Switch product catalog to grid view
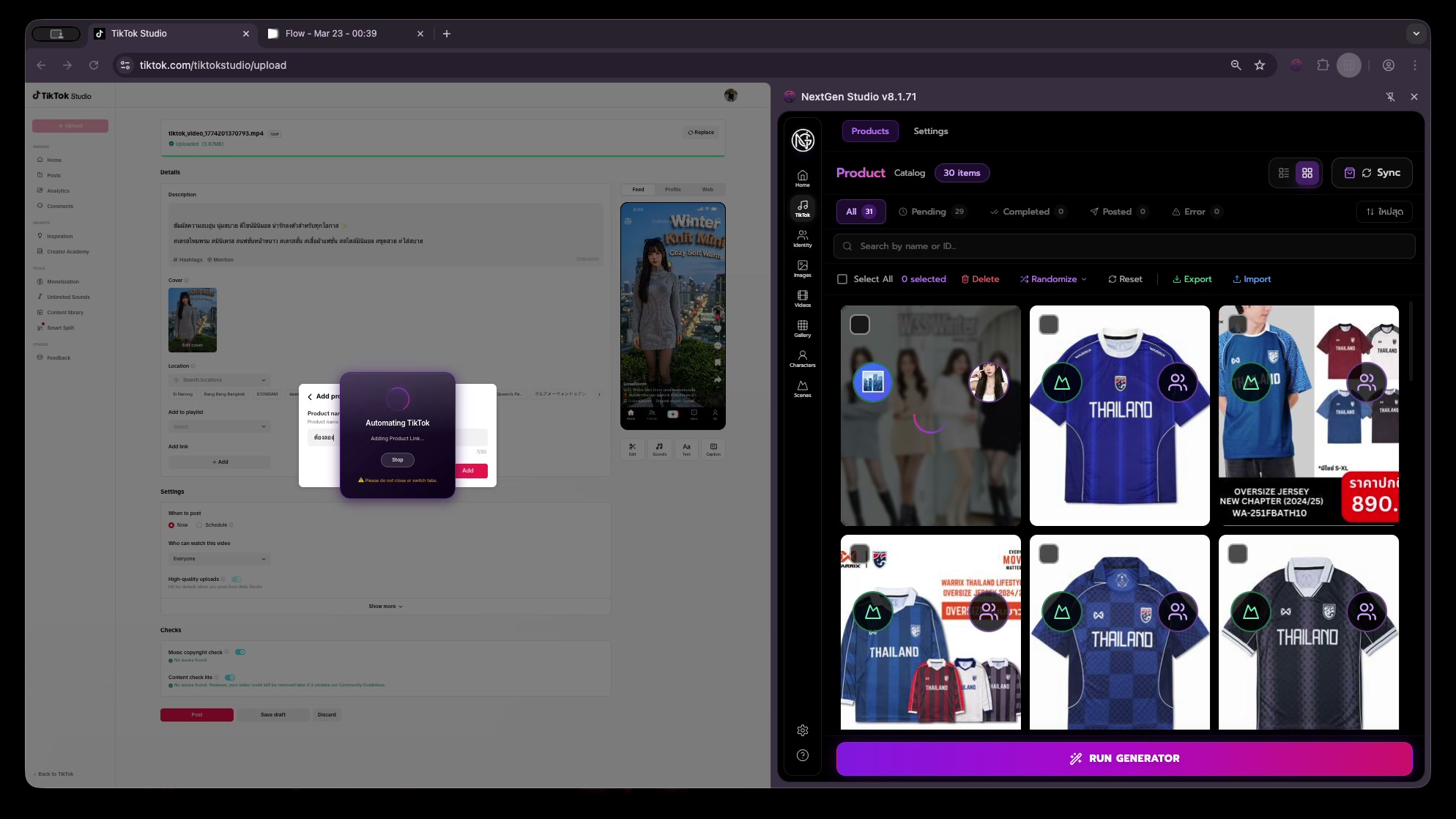The image size is (1456, 819). pyautogui.click(x=1307, y=173)
